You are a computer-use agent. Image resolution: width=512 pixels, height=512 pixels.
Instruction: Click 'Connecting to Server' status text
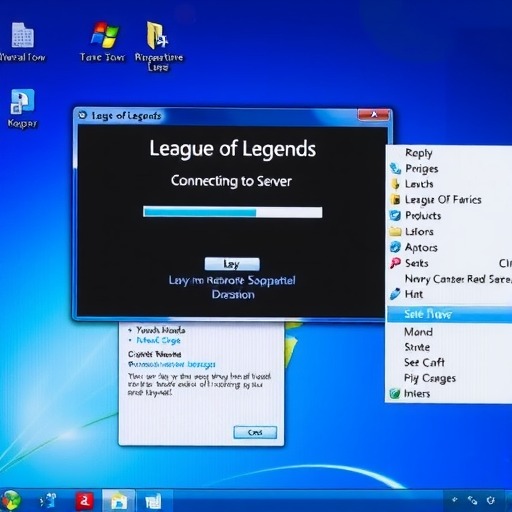(231, 181)
